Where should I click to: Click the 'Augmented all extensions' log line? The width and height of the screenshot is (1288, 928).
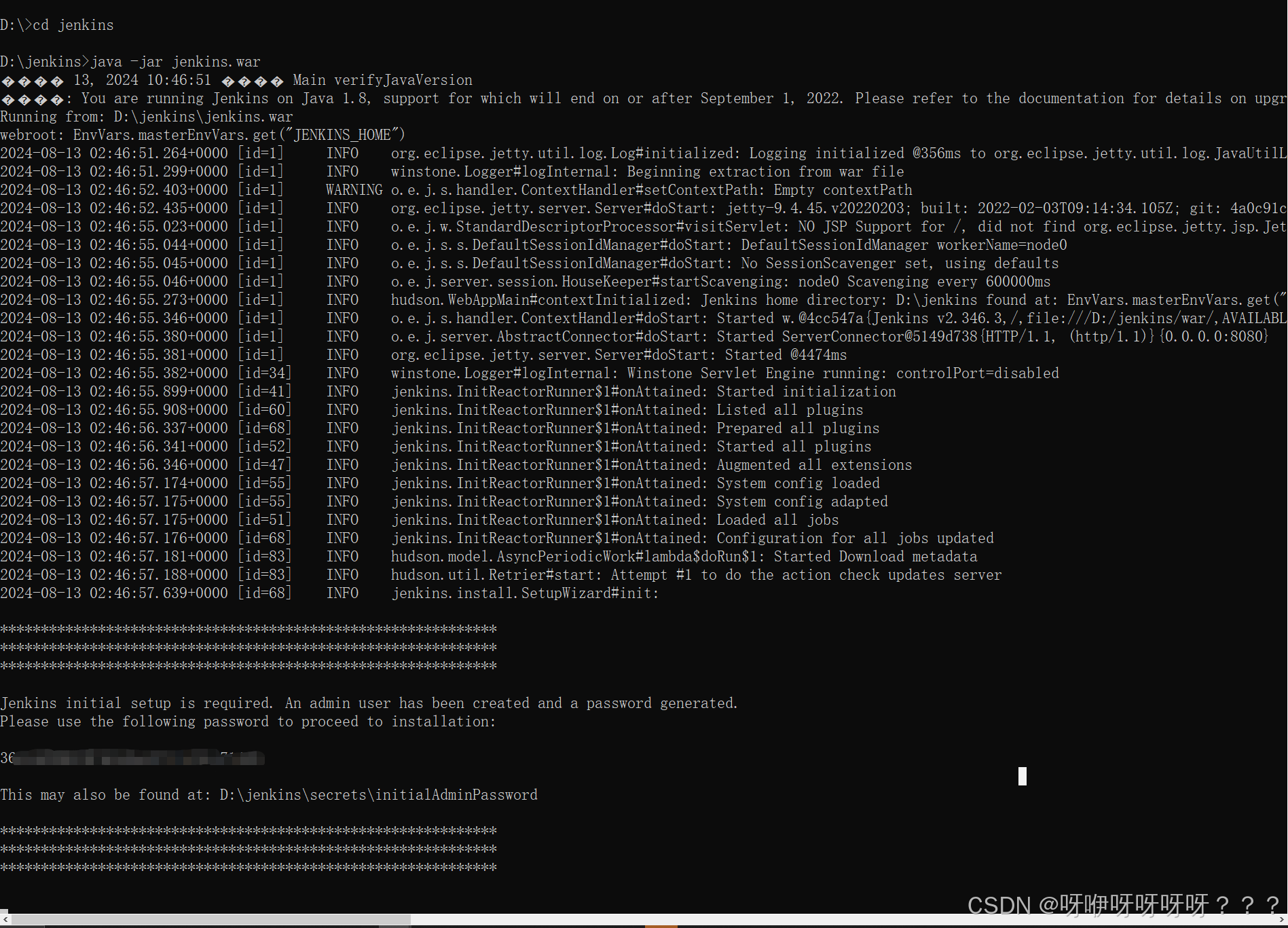click(456, 464)
